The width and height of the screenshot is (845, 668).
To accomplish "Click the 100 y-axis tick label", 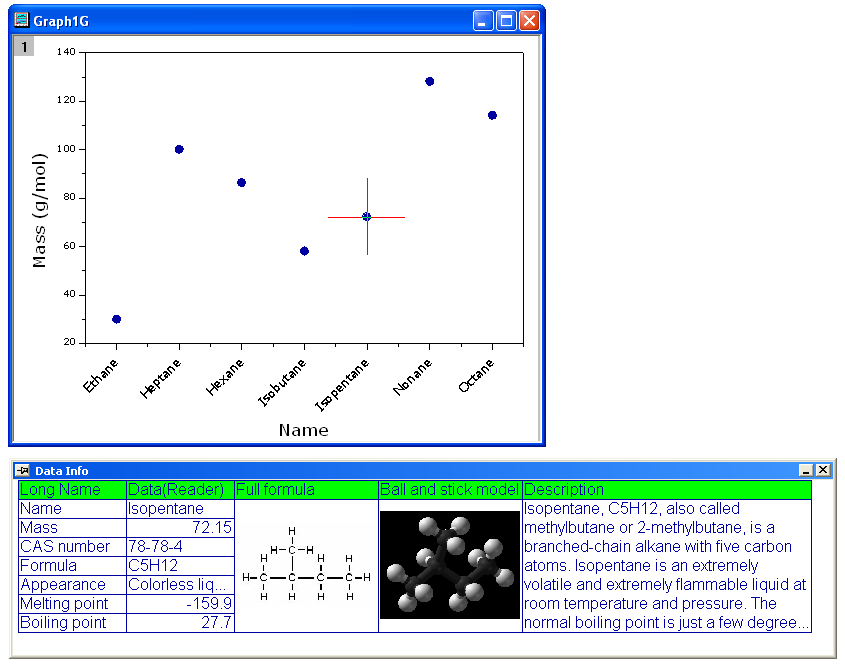I will point(66,149).
